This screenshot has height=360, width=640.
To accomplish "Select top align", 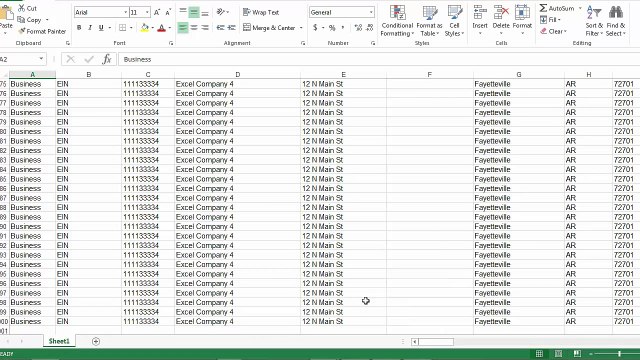I will point(183,12).
